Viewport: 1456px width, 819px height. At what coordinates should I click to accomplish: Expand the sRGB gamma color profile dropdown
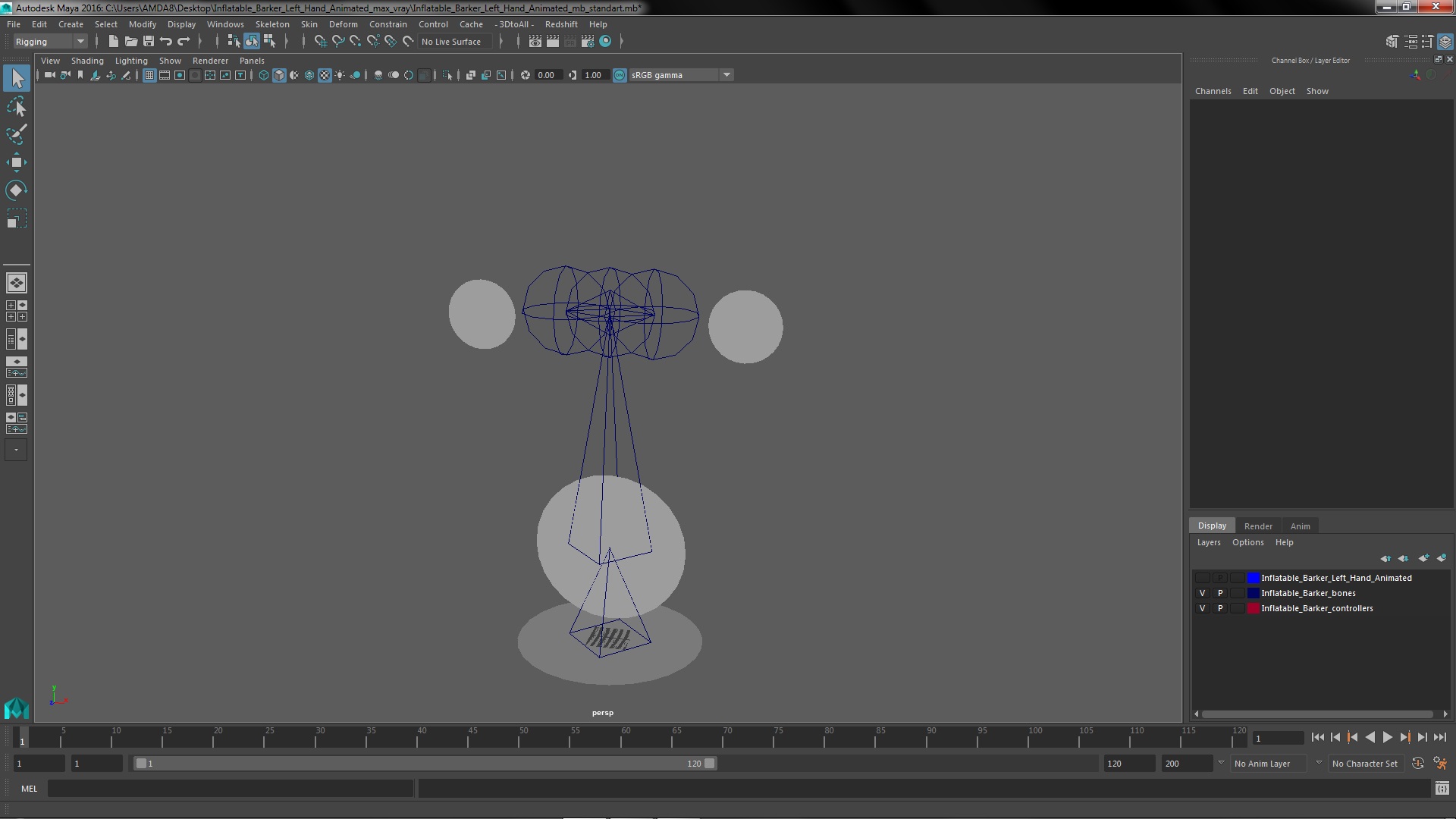(727, 74)
